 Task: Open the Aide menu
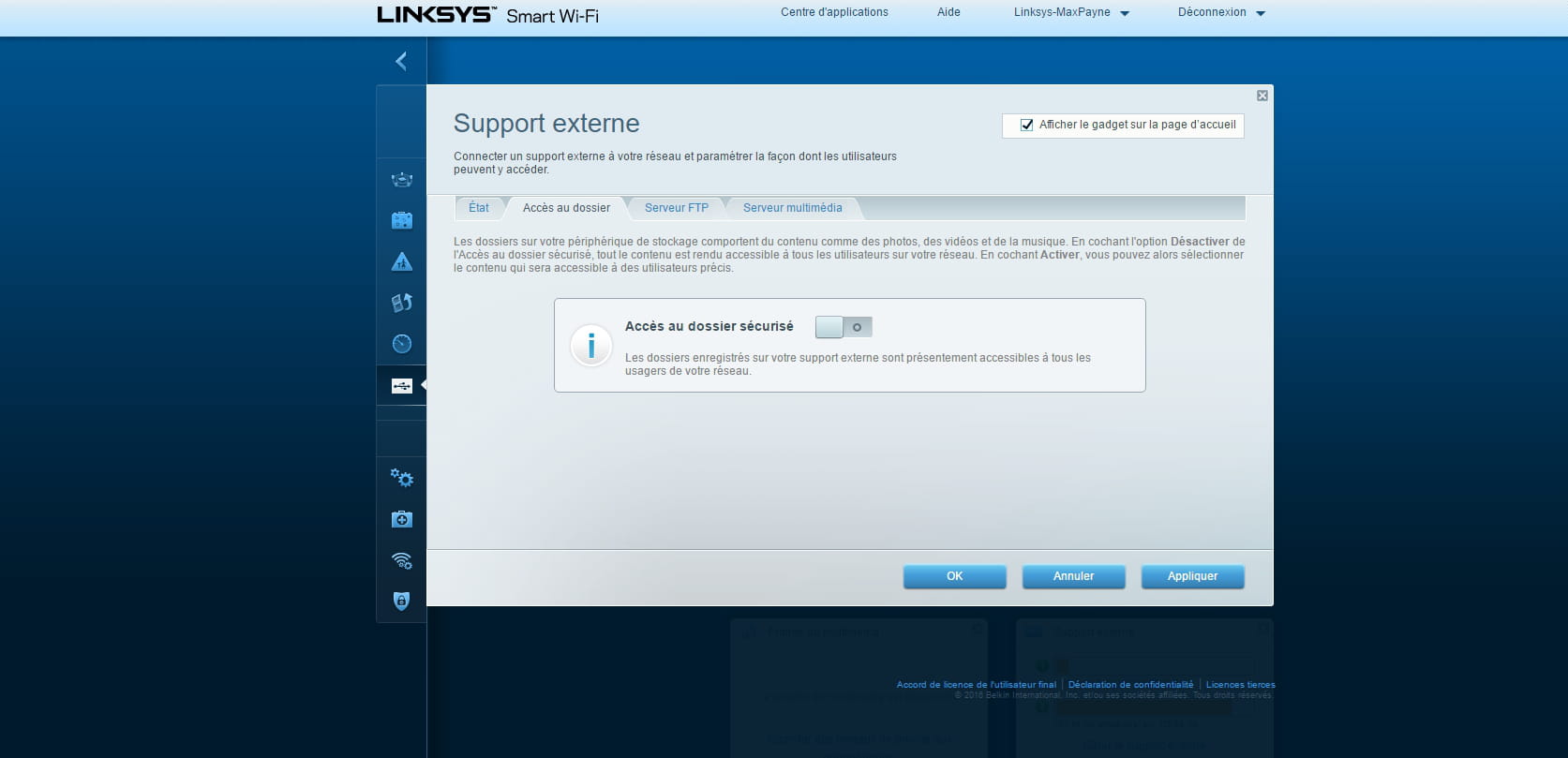coord(948,12)
